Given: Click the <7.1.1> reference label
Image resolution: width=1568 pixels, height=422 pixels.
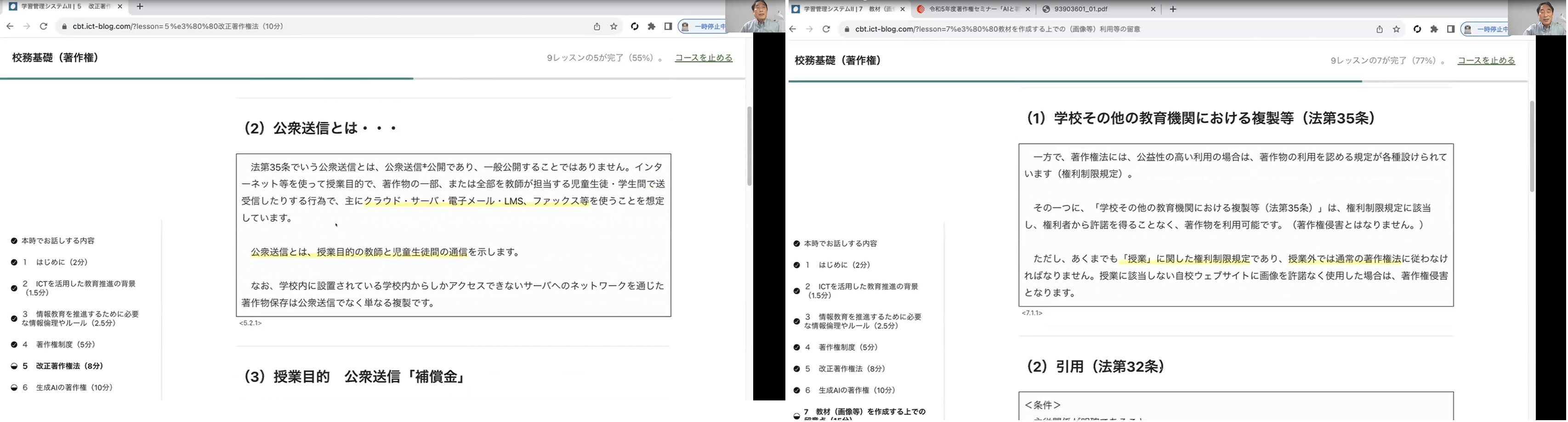Looking at the screenshot, I should pos(1032,313).
